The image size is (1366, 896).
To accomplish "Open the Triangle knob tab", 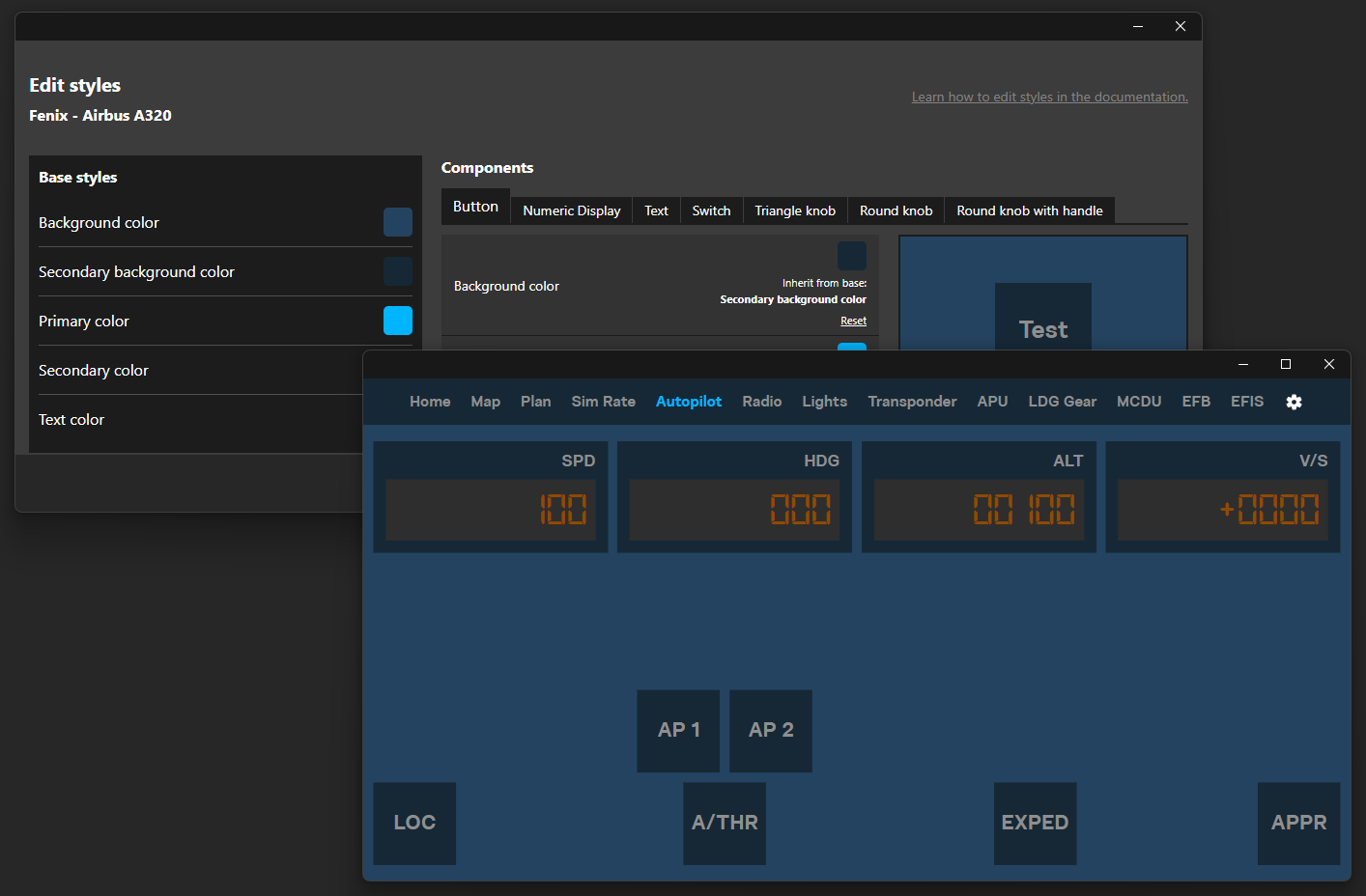I will [x=795, y=210].
